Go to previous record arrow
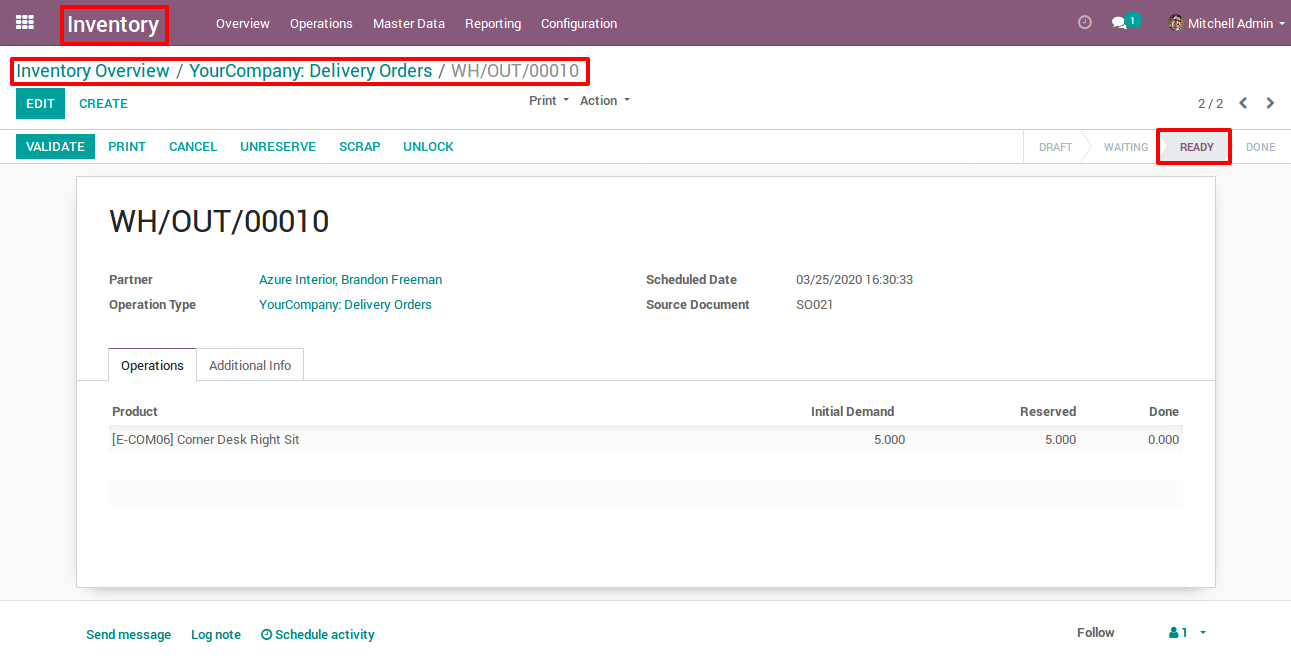Screen dimensions: 1291x660 tap(1243, 103)
